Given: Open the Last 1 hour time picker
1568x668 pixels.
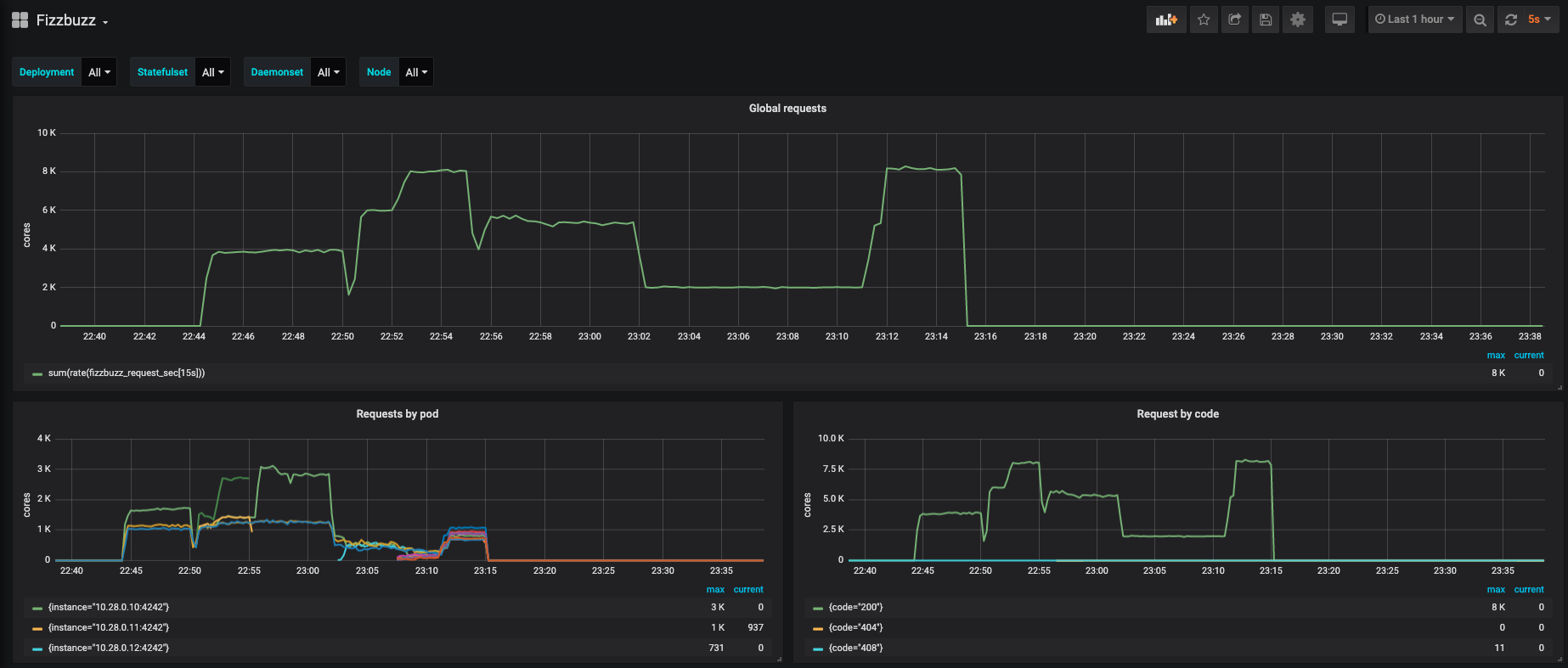Looking at the screenshot, I should pos(1415,20).
